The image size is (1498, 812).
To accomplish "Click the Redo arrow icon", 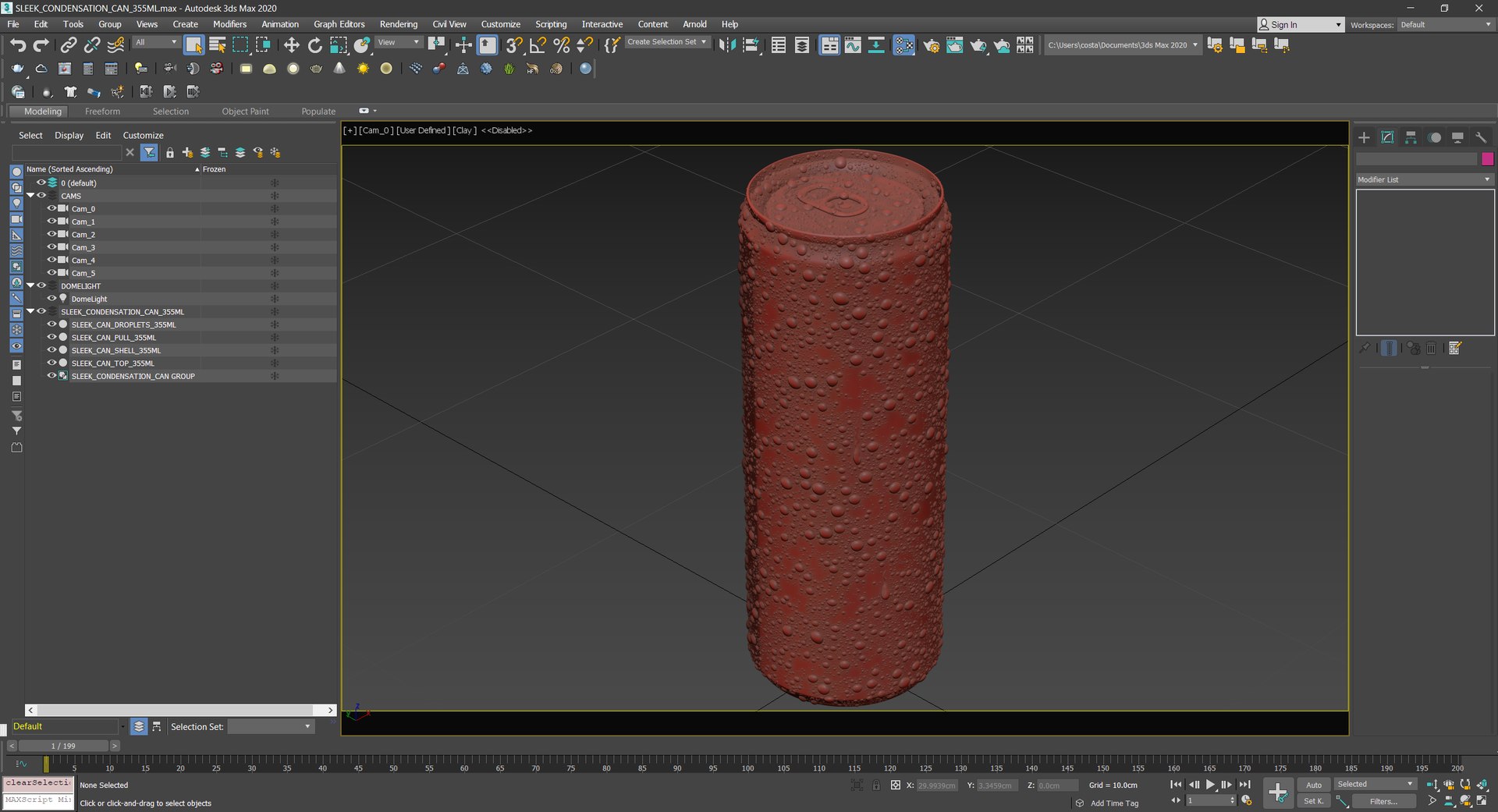I will 41,45.
